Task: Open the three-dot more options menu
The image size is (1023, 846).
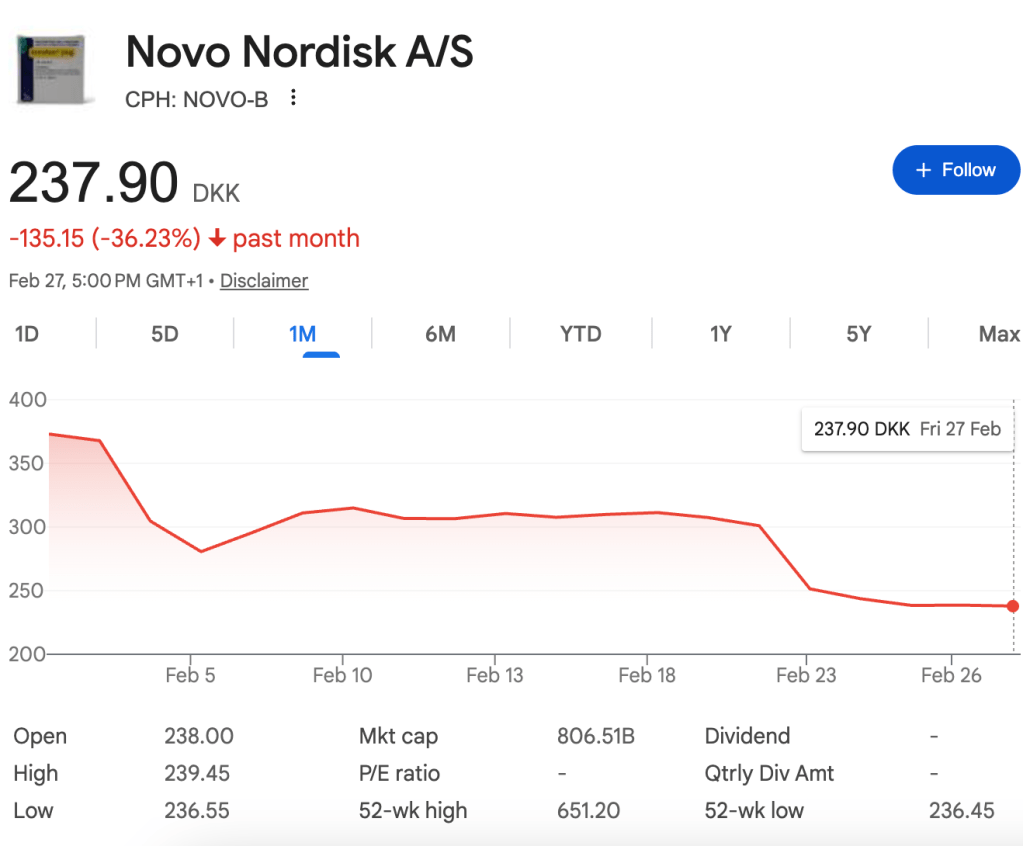Action: click(x=293, y=98)
